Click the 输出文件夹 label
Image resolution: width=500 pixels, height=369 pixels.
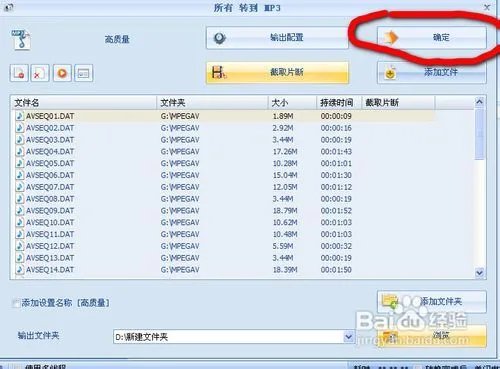(38, 335)
